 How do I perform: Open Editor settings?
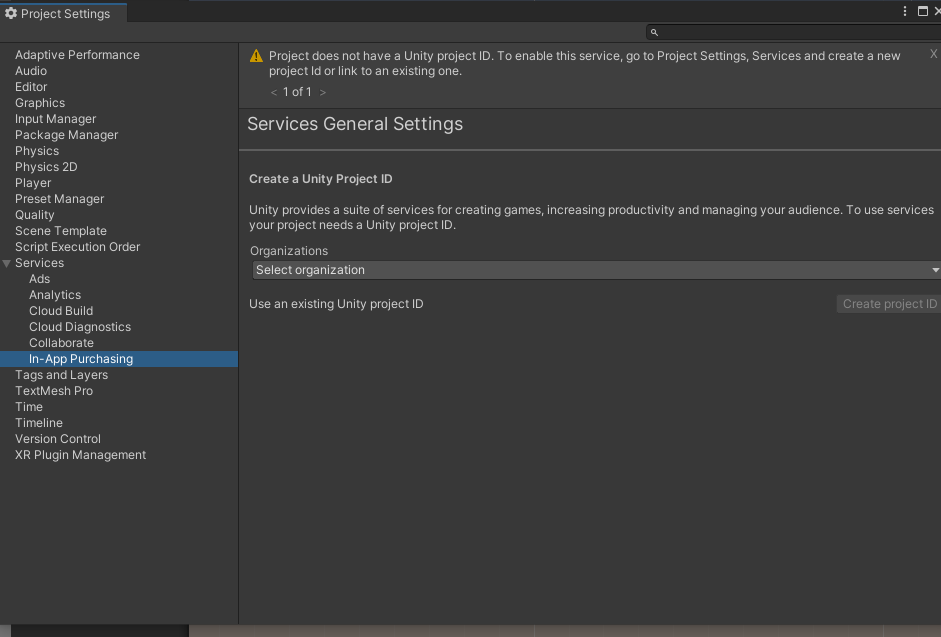31,87
